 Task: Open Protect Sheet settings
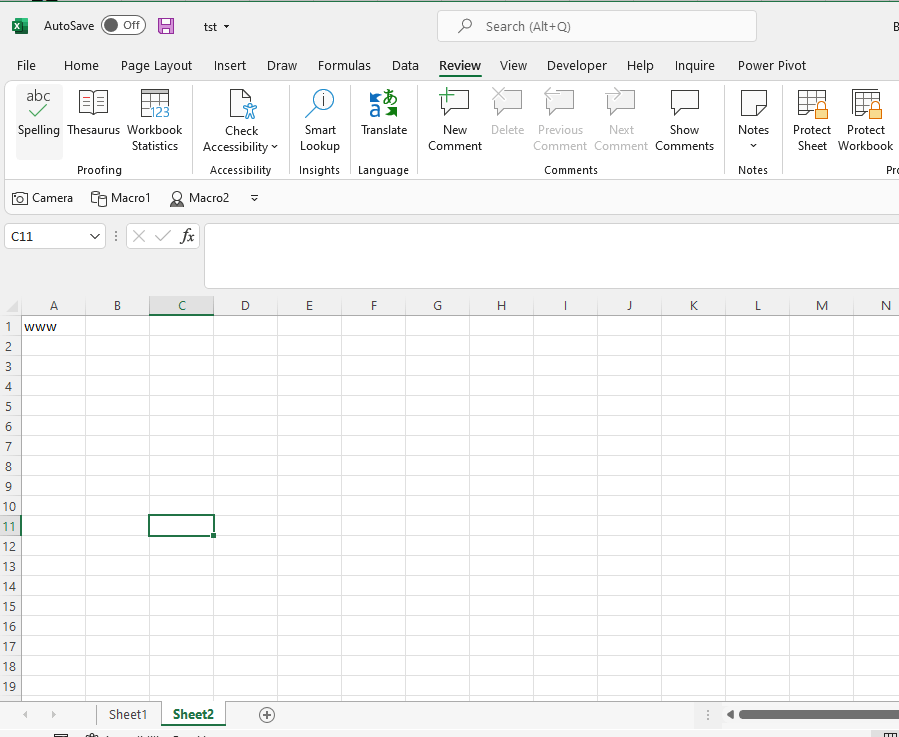(811, 119)
